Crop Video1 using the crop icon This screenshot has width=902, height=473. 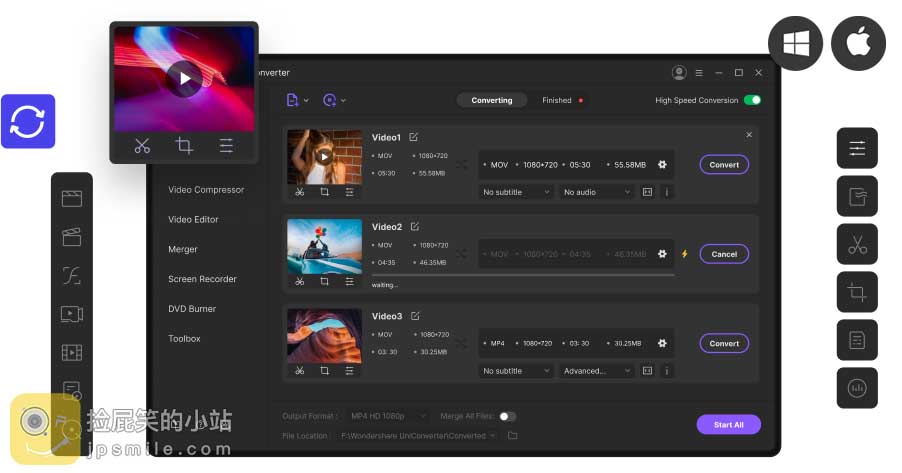coord(324,192)
